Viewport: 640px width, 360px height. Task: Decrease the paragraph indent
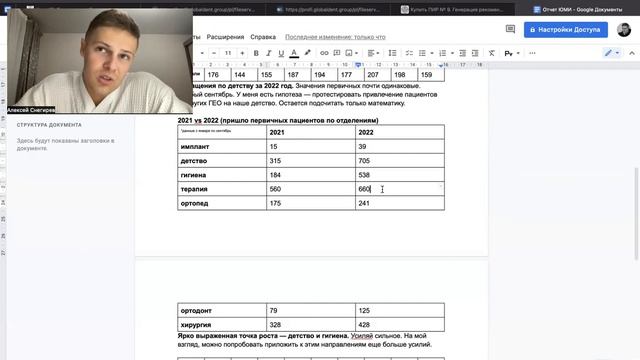coord(462,53)
